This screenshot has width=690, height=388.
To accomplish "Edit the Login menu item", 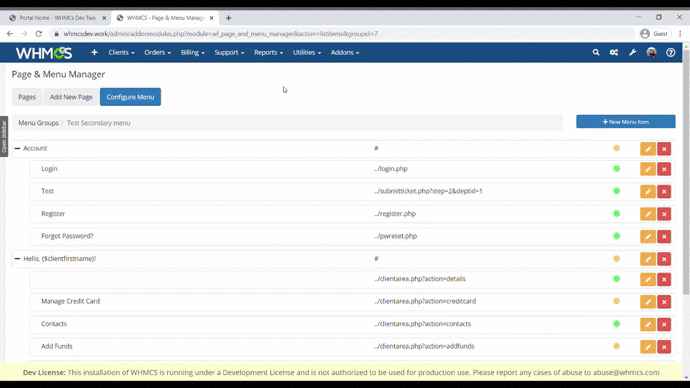I will click(648, 169).
